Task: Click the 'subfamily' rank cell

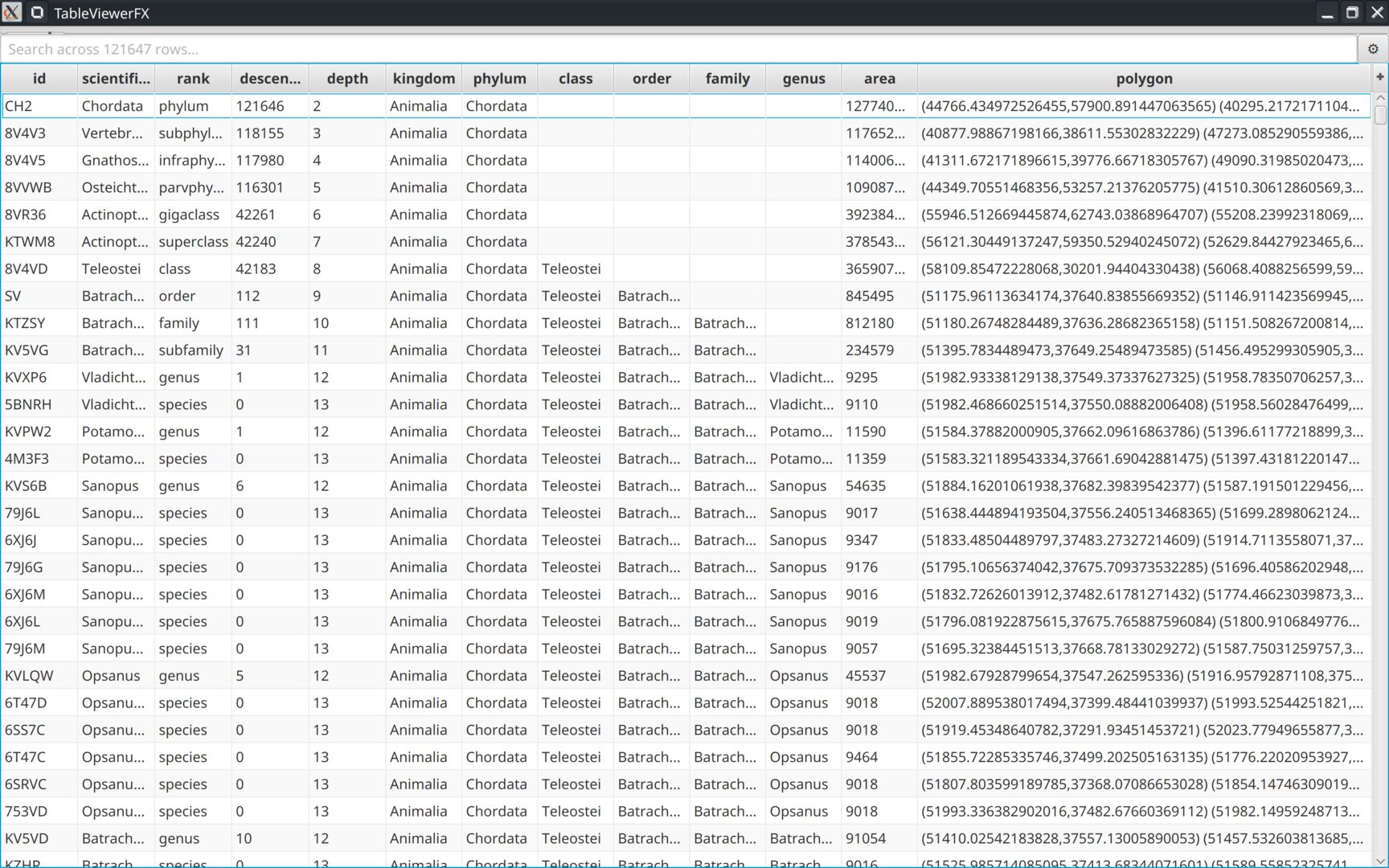Action: click(193, 350)
